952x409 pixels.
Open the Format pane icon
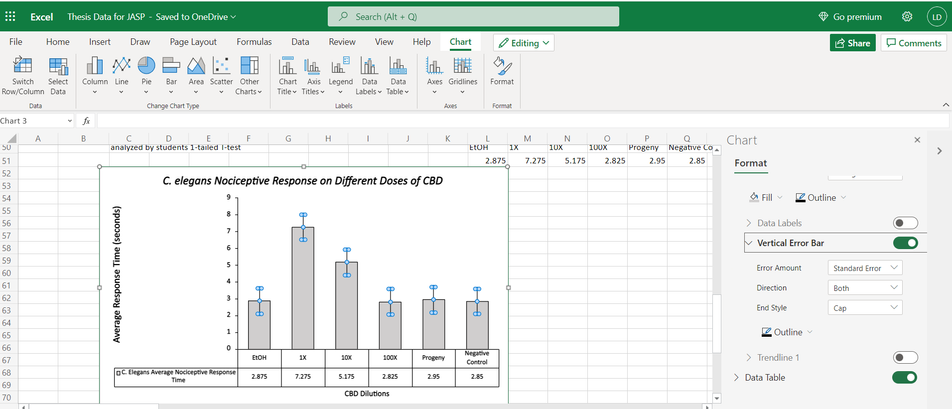[502, 65]
